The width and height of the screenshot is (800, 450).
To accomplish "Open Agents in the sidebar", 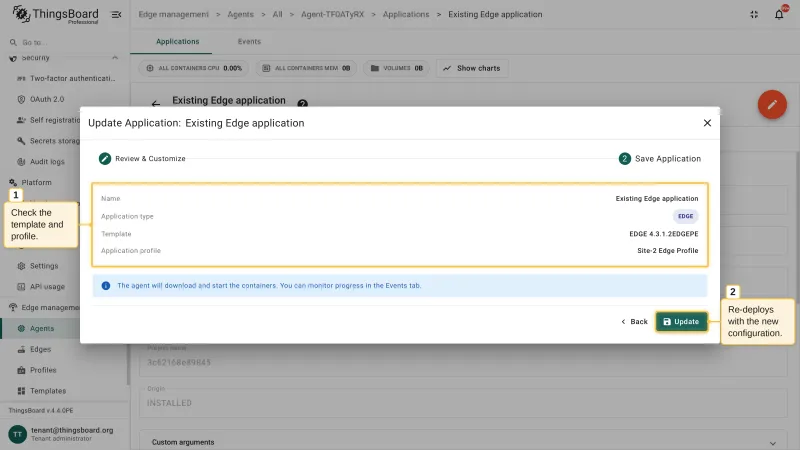I will (x=41, y=329).
